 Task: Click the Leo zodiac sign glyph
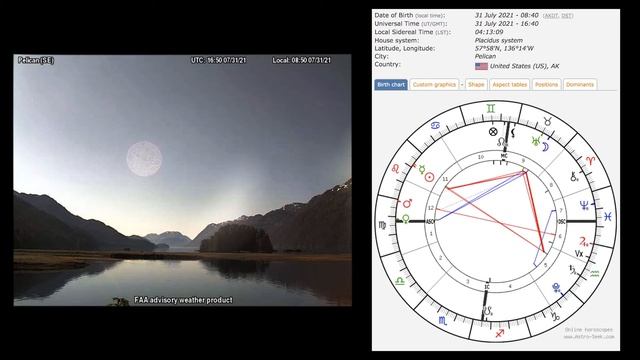(396, 168)
